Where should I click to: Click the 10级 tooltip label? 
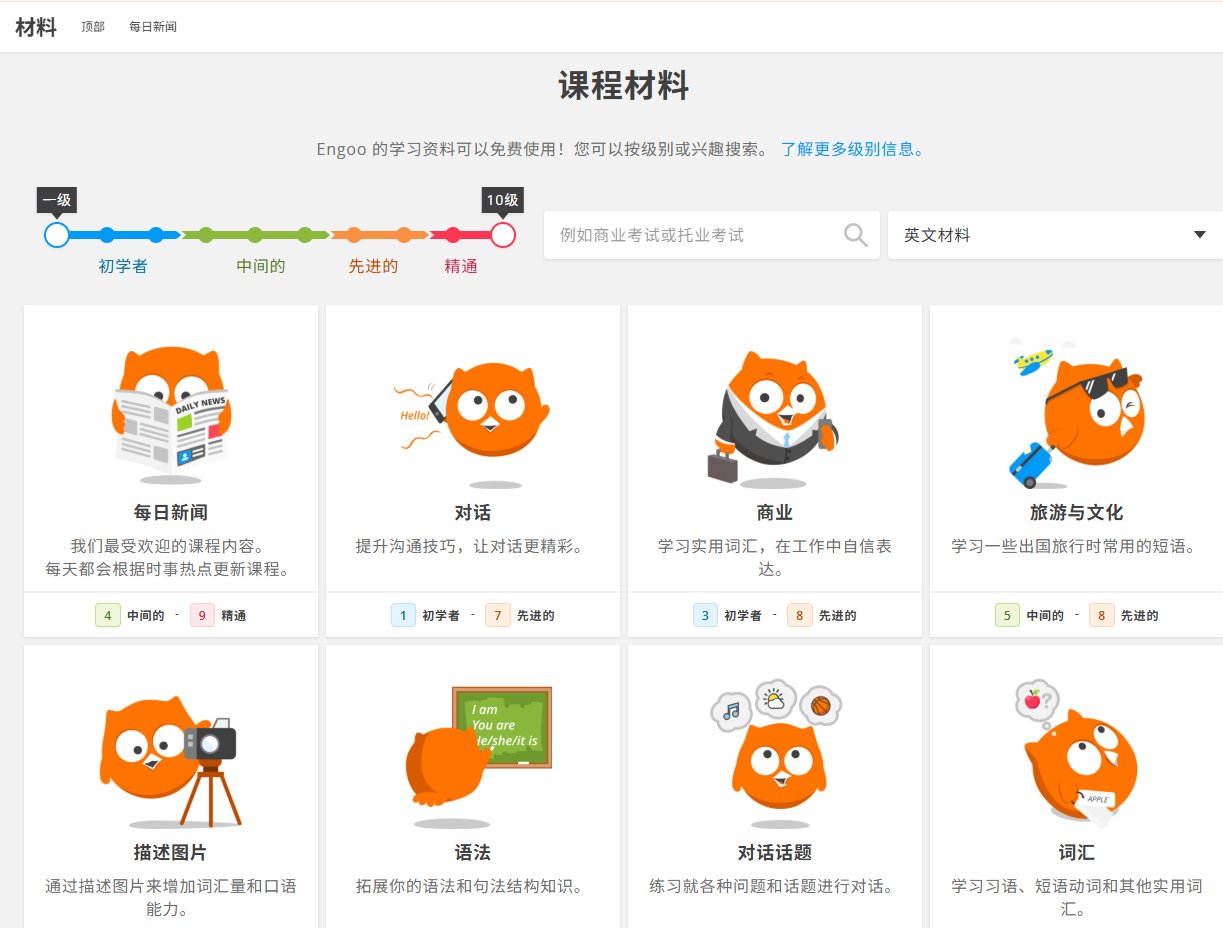coord(502,199)
